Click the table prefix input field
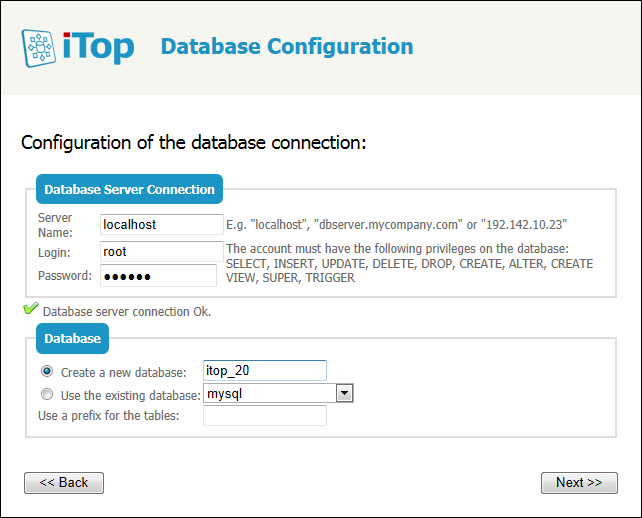This screenshot has width=642, height=518. (264, 416)
